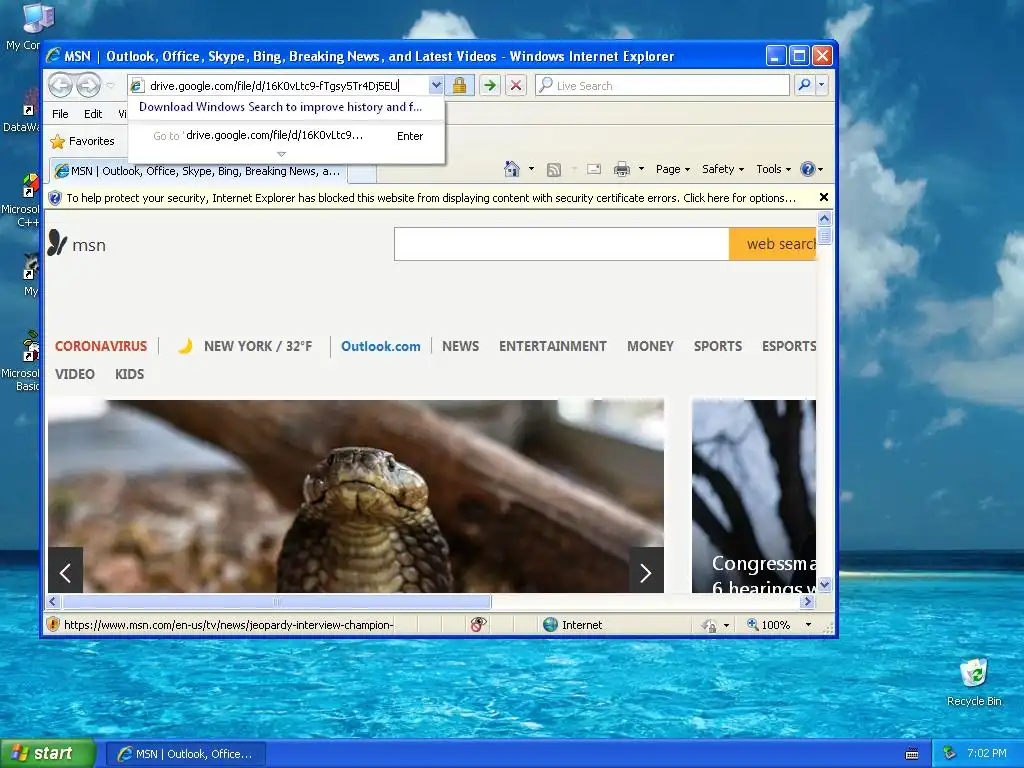Click the Read Mail envelope icon
Screen dimensions: 1024x768
coord(594,169)
